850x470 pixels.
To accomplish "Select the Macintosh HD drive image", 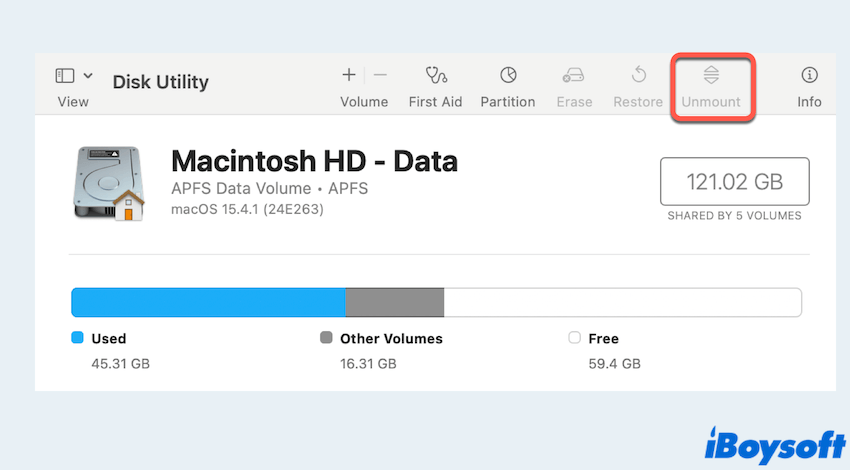I will click(109, 183).
